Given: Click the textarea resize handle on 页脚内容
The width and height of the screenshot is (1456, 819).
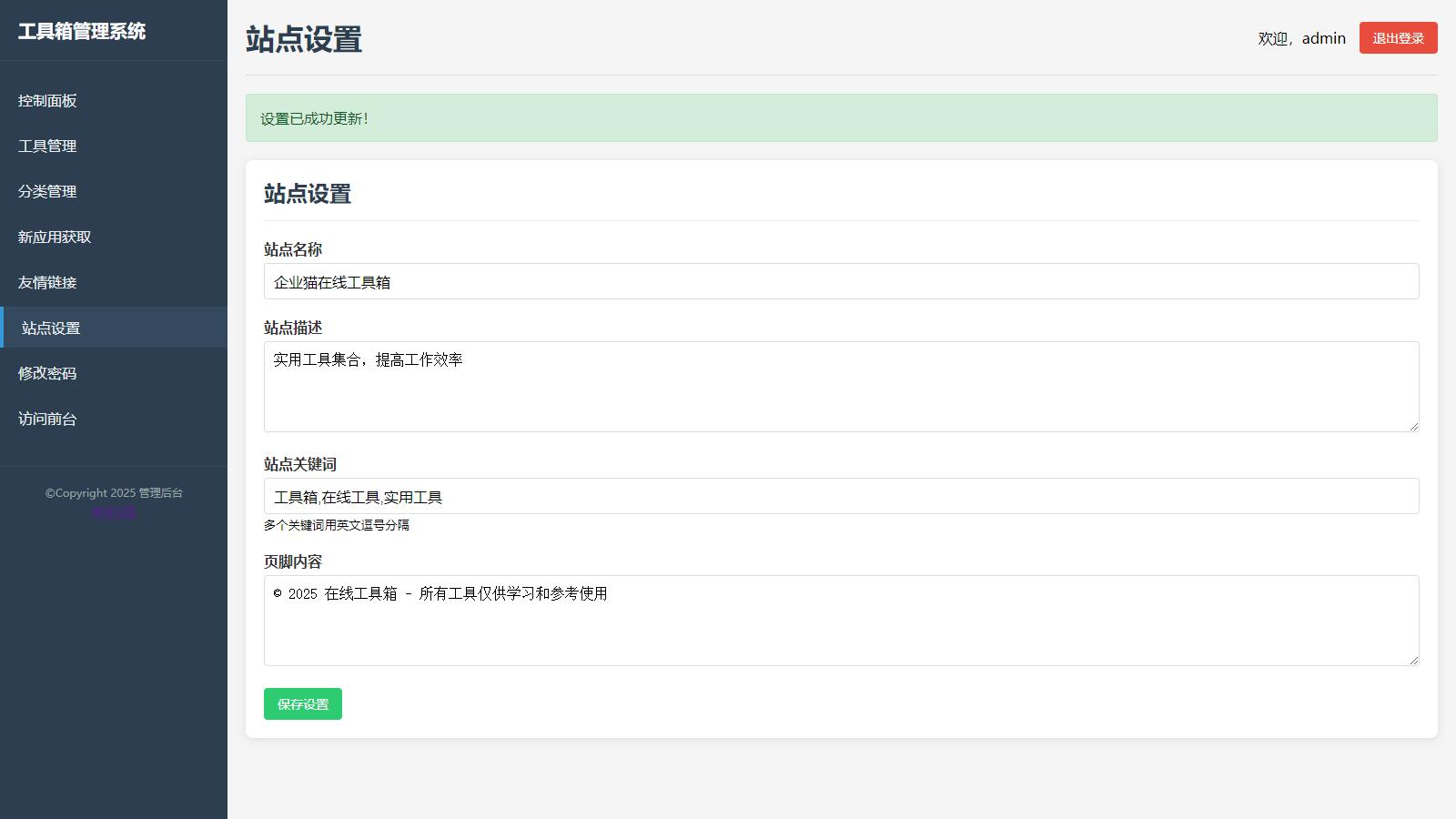Looking at the screenshot, I should tap(1414, 659).
